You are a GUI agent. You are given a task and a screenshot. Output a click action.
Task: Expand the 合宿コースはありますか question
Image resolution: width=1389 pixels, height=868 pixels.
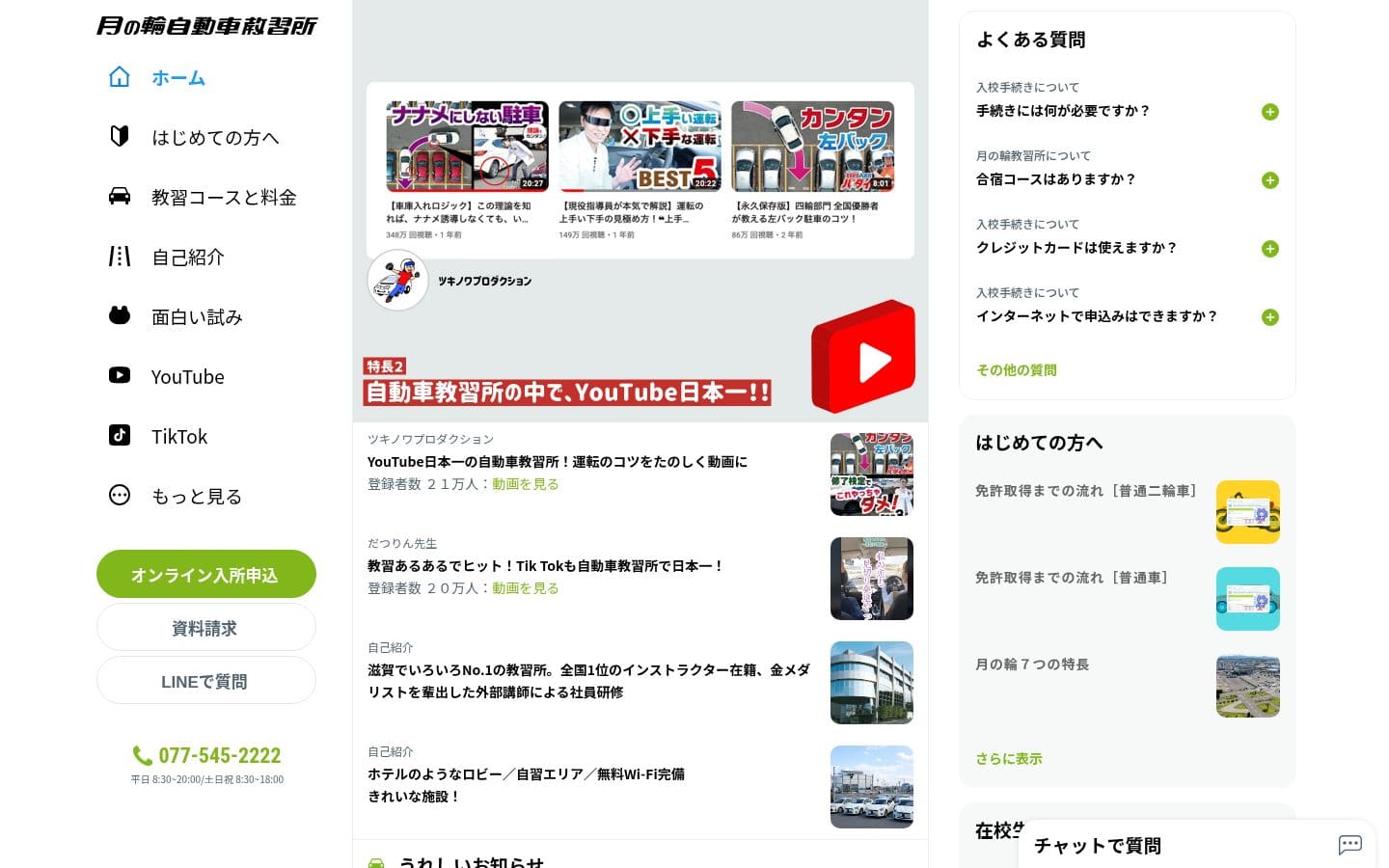click(1270, 180)
